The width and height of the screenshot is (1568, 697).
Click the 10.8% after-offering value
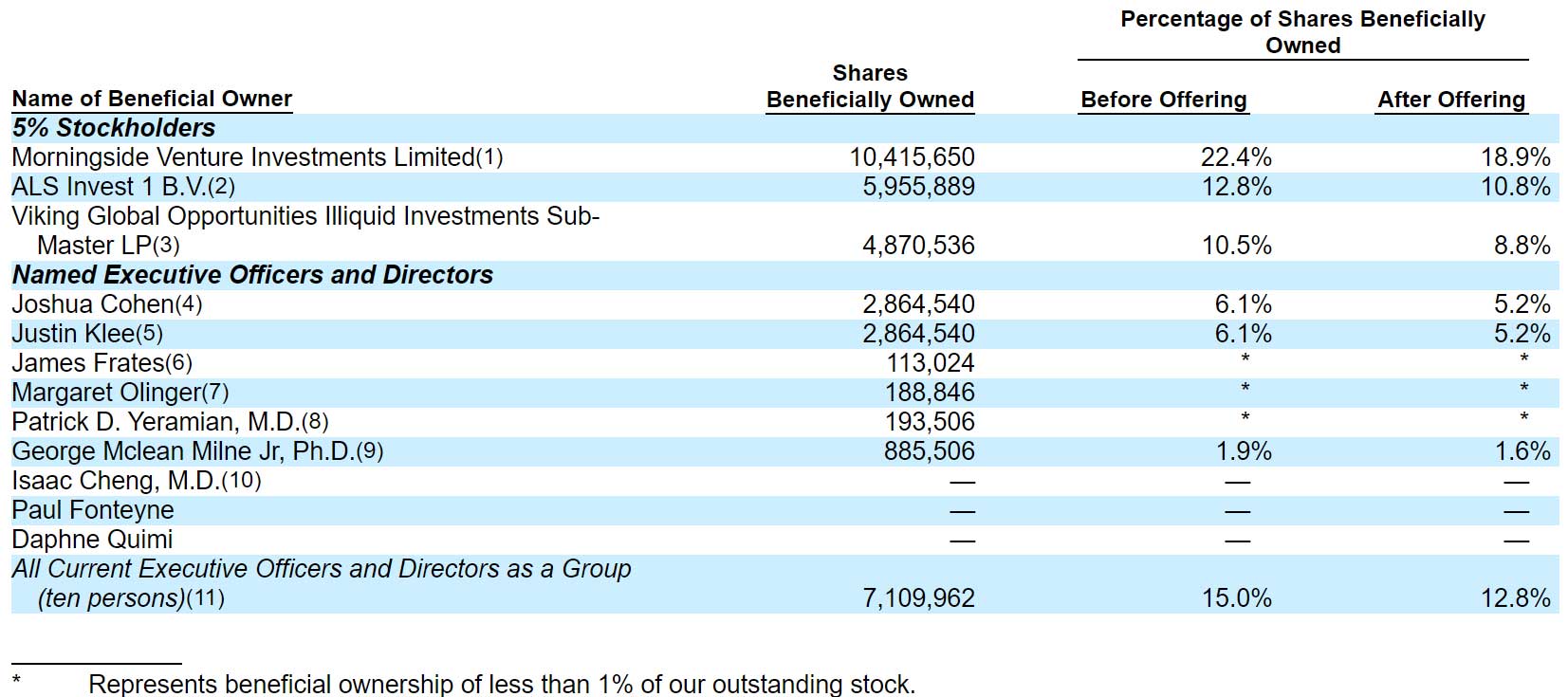pyautogui.click(x=1516, y=187)
